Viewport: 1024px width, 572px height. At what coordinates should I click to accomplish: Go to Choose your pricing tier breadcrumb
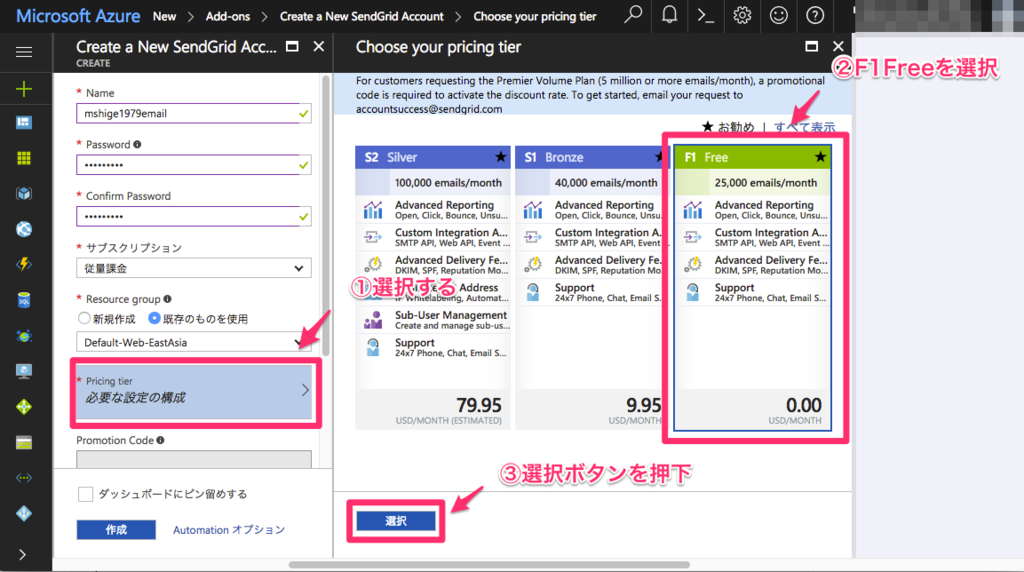pos(535,16)
